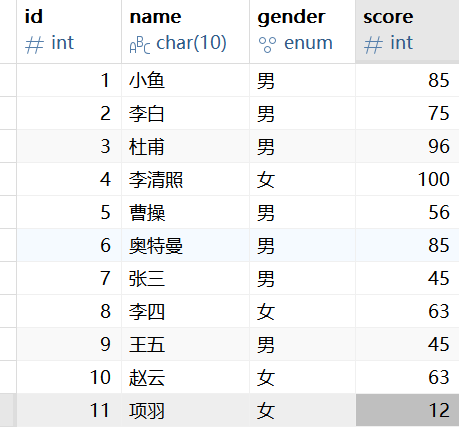Select the score cell 75 for 李白
The height and width of the screenshot is (440, 459).
point(407,113)
